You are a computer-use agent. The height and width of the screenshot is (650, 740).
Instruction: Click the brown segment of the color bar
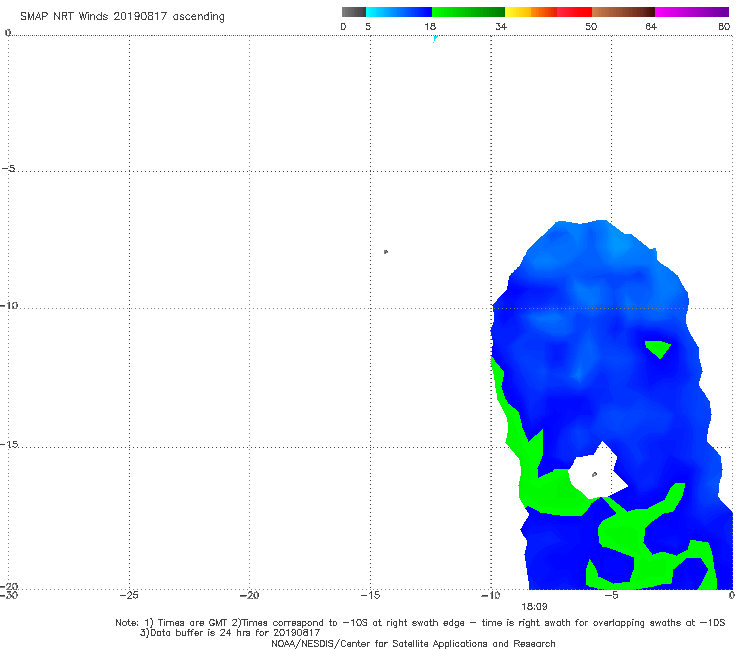click(x=623, y=12)
